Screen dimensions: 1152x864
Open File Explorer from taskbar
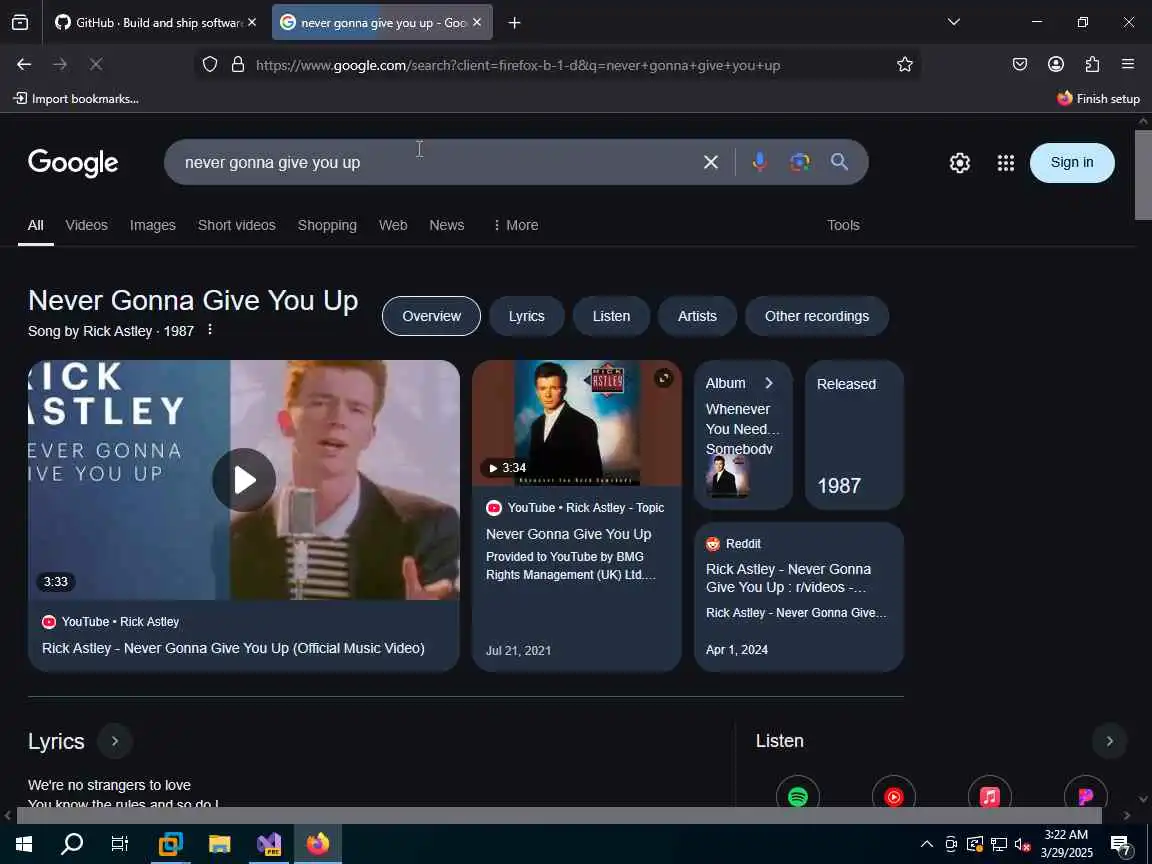(x=219, y=843)
